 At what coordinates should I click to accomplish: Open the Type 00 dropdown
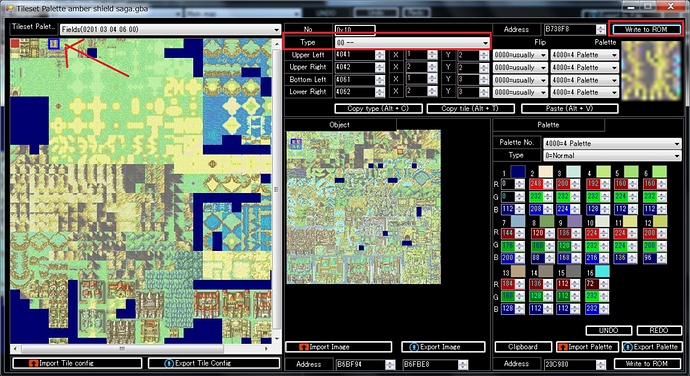tap(412, 42)
